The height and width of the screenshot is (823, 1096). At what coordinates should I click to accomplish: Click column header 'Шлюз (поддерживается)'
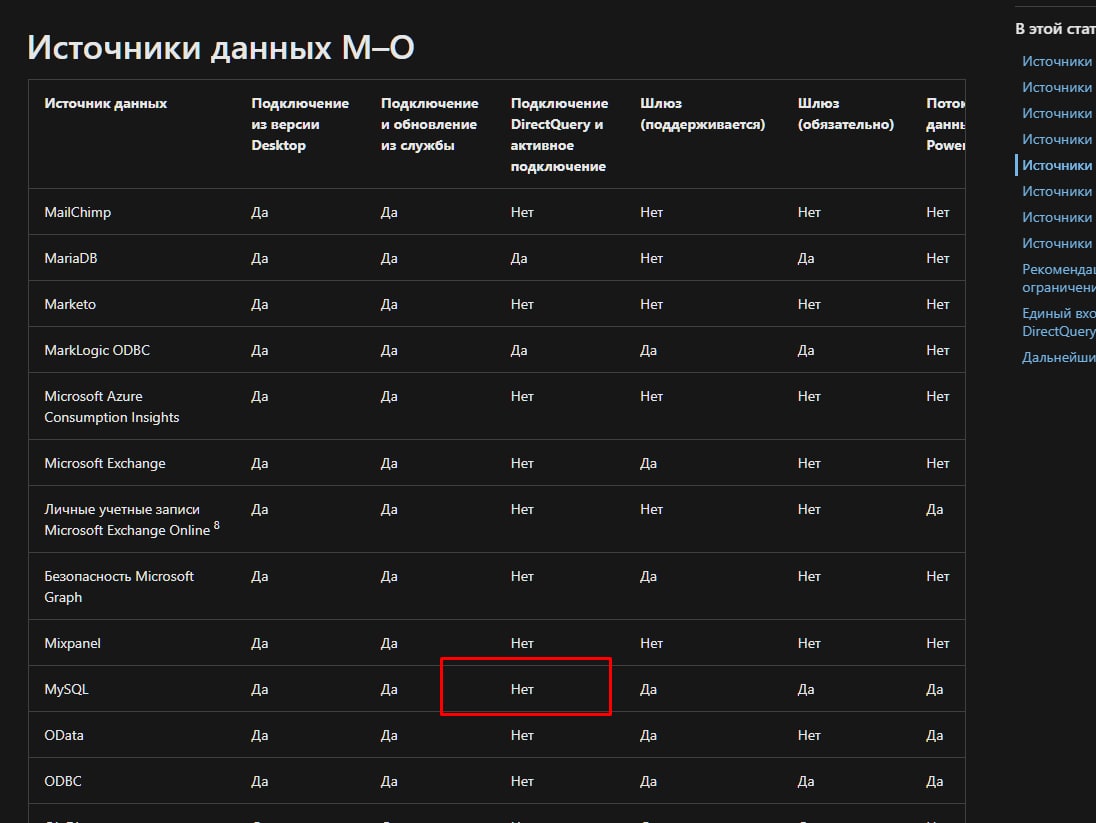point(702,114)
